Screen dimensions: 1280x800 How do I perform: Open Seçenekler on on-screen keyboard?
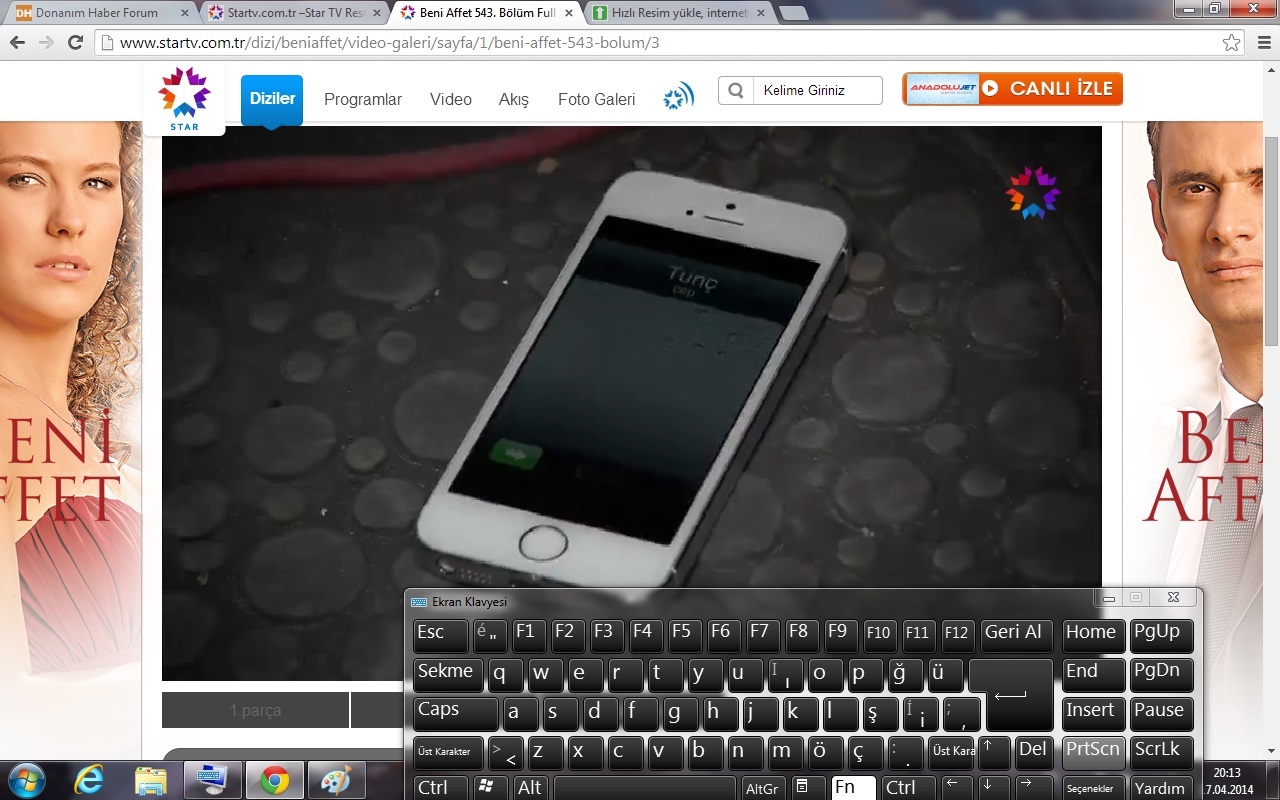(1093, 788)
